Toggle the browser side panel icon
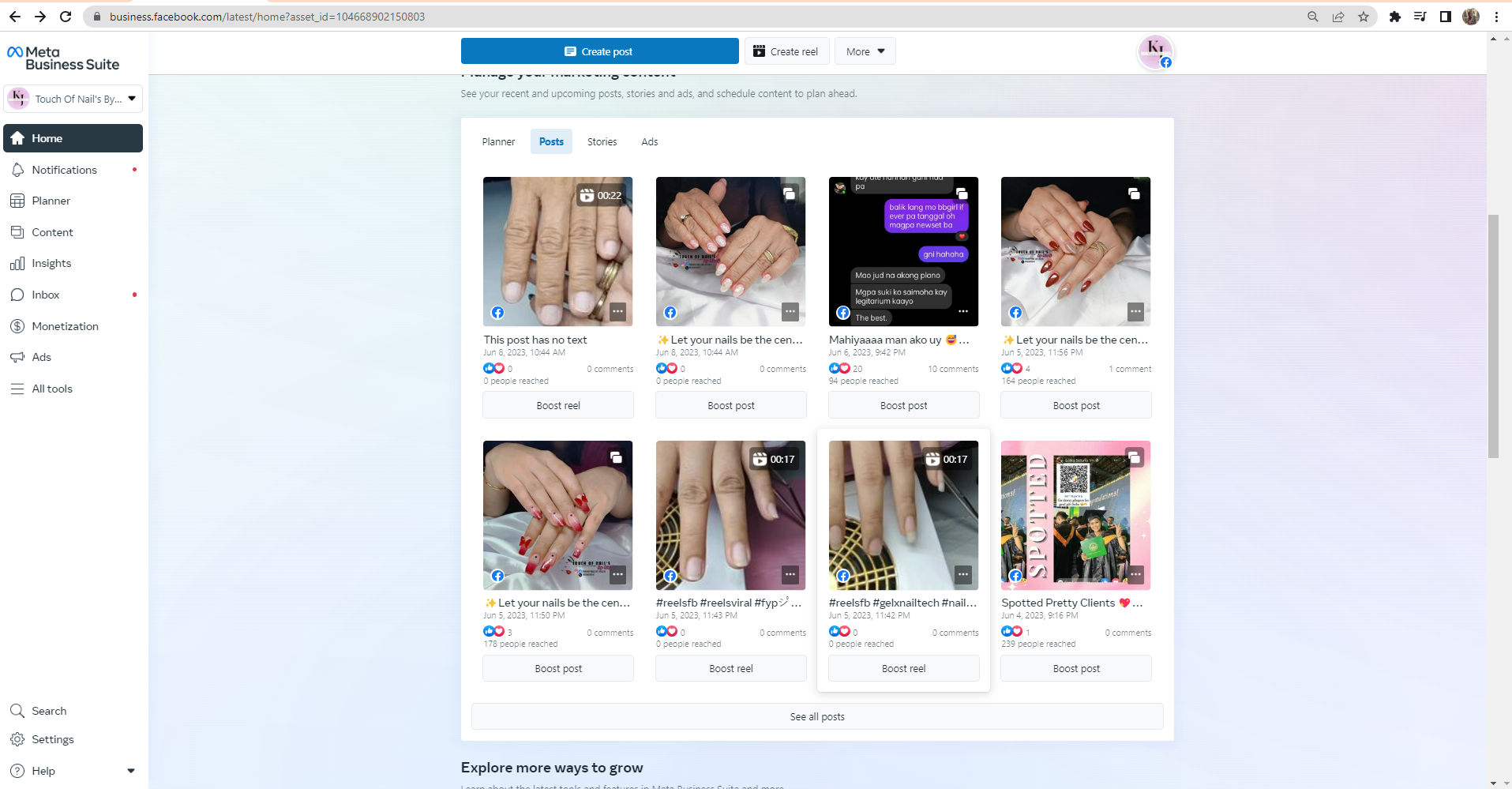The height and width of the screenshot is (789, 1512). 1445,17
